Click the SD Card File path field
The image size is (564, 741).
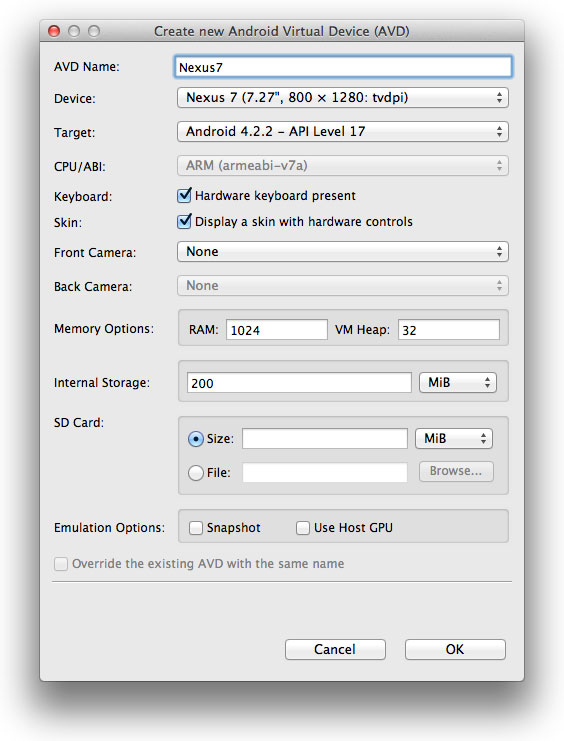point(325,472)
